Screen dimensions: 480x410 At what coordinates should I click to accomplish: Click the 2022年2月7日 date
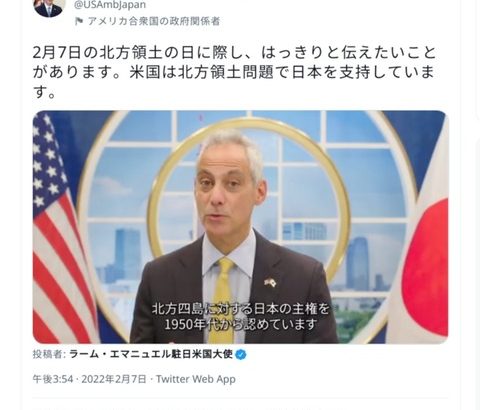(x=113, y=379)
